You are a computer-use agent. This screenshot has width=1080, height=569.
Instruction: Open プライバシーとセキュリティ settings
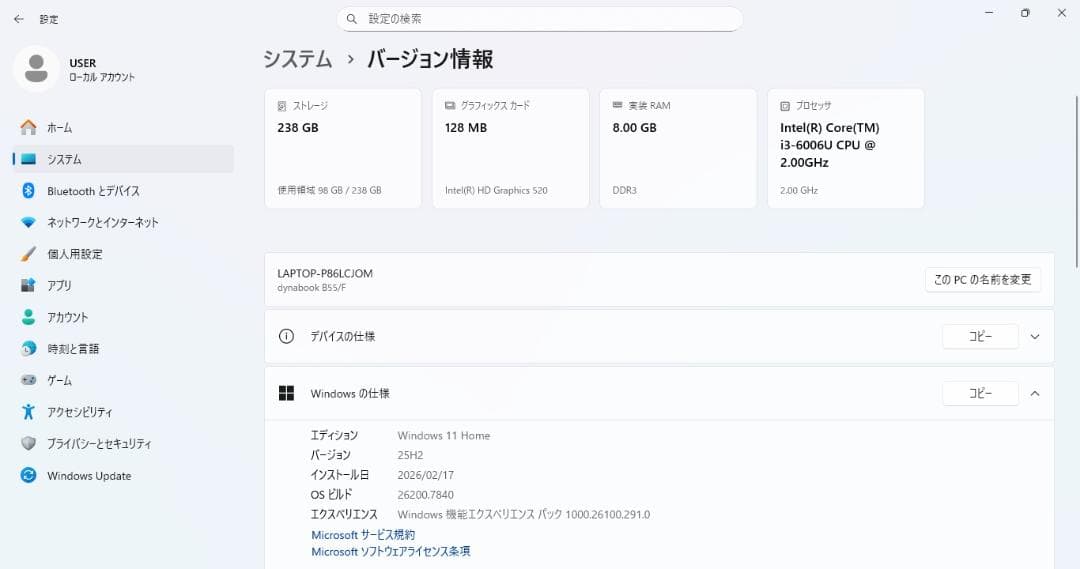pos(123,444)
